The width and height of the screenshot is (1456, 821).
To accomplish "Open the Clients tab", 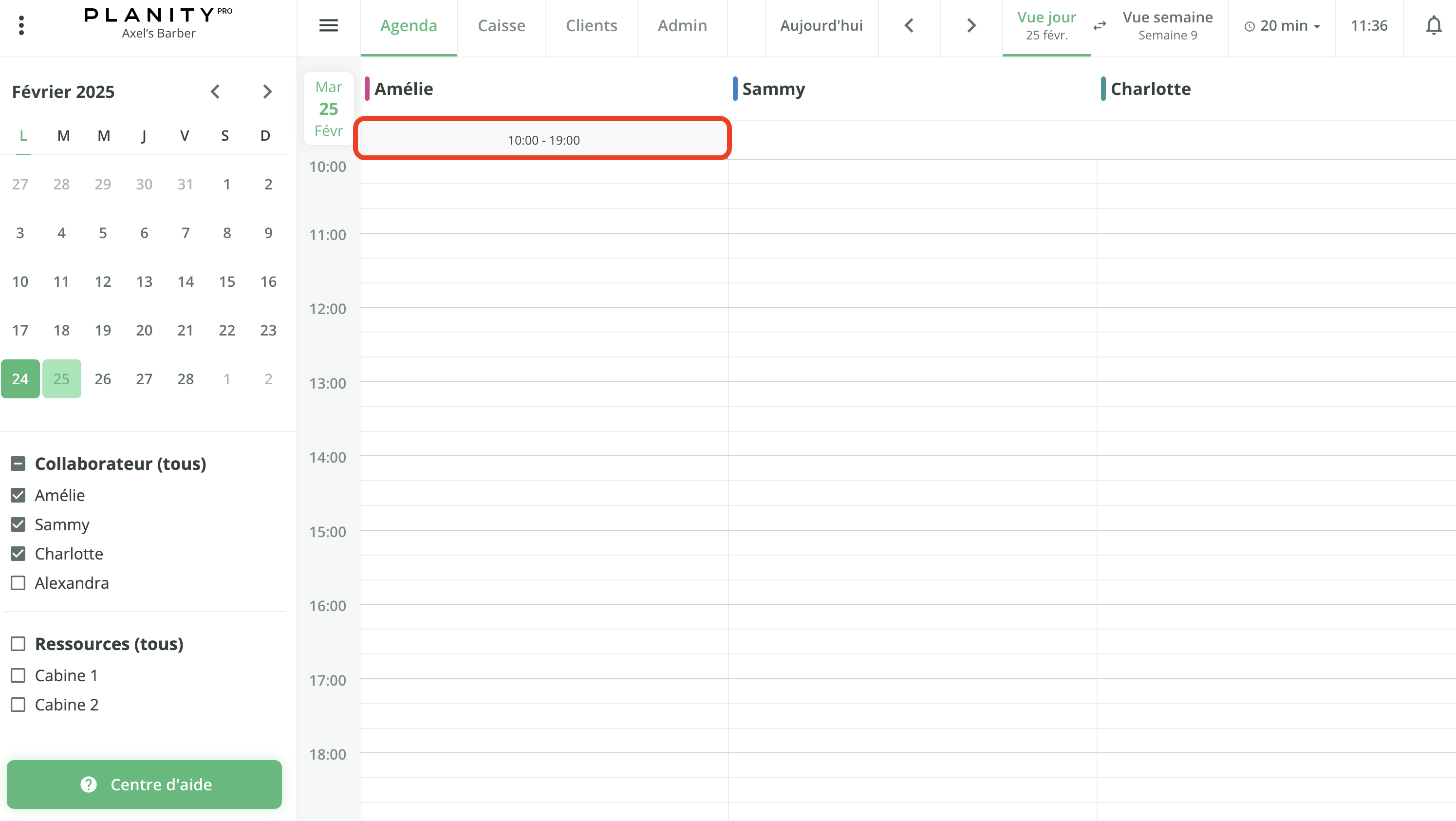I will point(591,25).
